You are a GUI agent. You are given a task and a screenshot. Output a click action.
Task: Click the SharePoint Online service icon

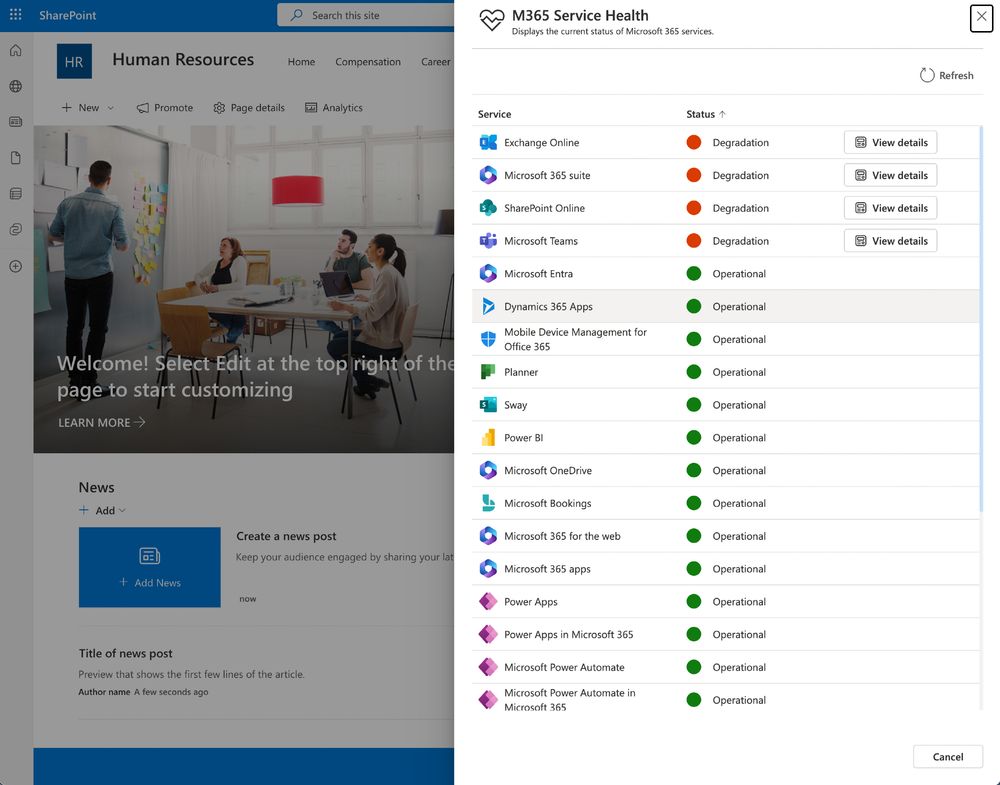pyautogui.click(x=488, y=208)
